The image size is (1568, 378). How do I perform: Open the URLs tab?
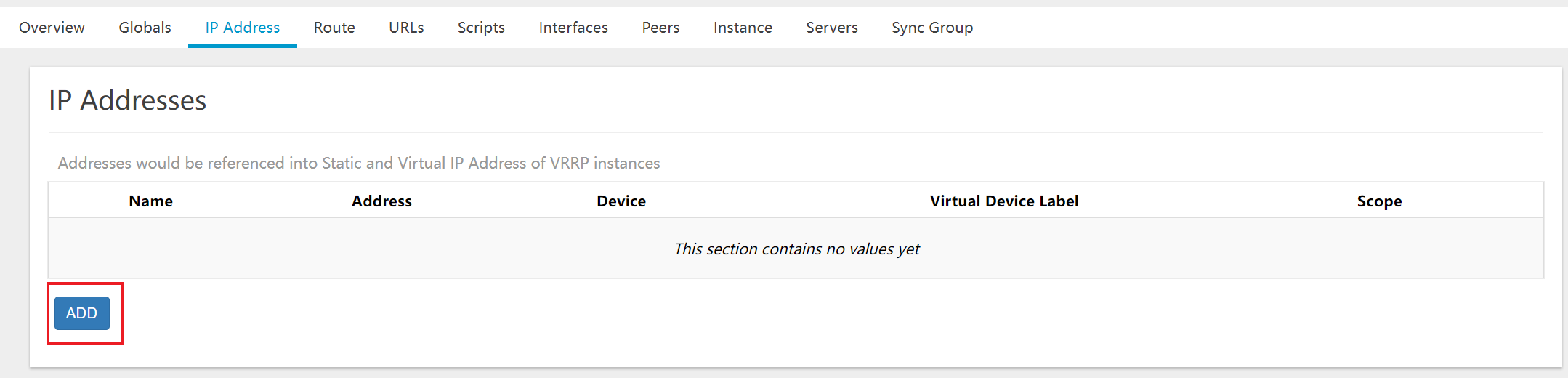pyautogui.click(x=406, y=28)
